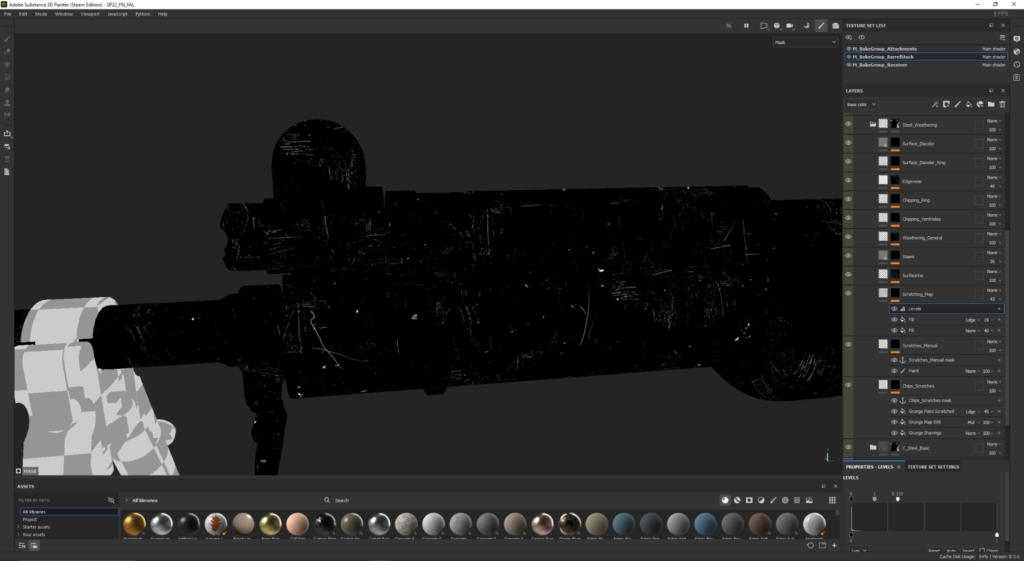Adjust the Levels gamma middle handle

click(874, 499)
